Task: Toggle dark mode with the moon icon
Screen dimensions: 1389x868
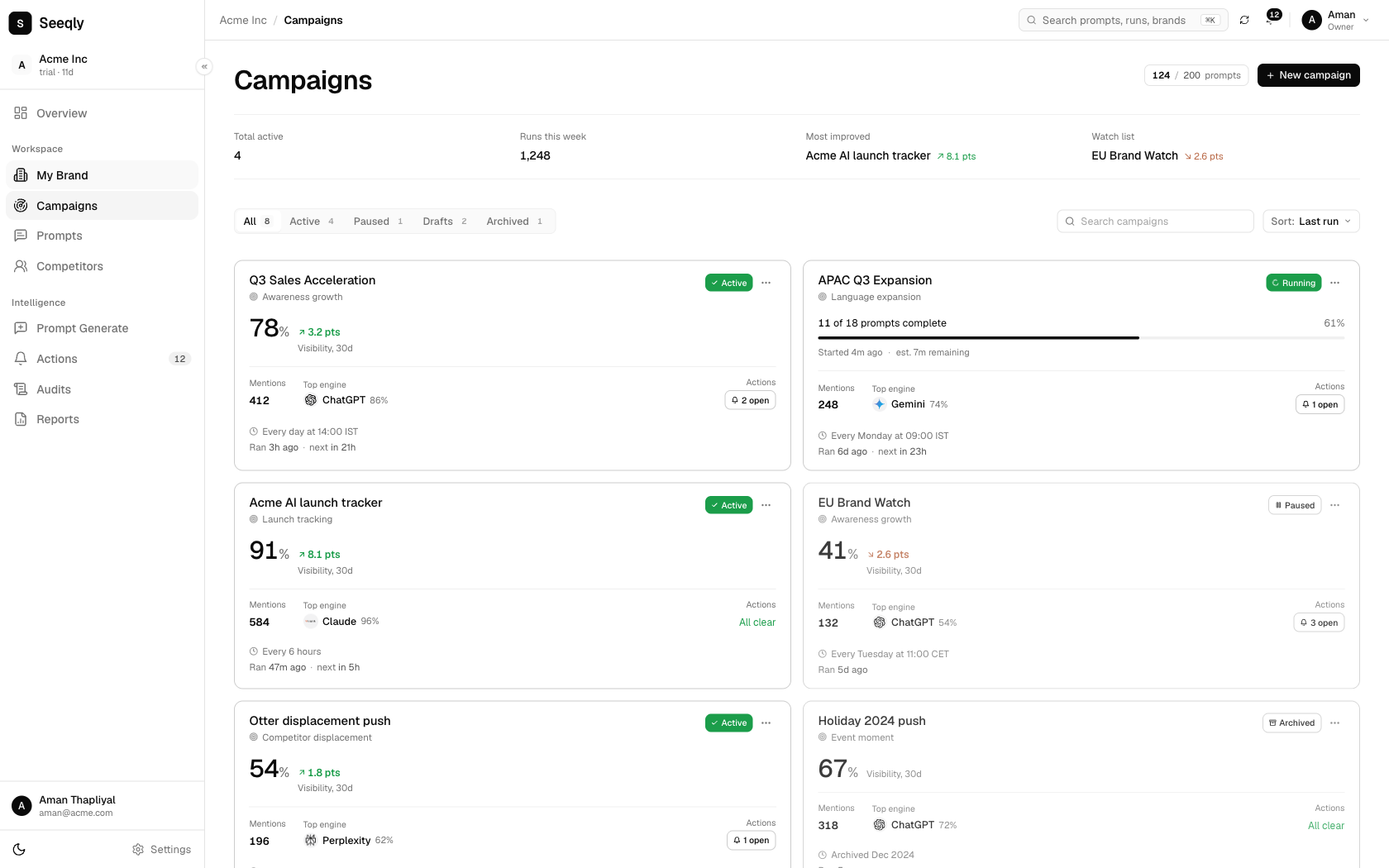Action: pyautogui.click(x=20, y=849)
